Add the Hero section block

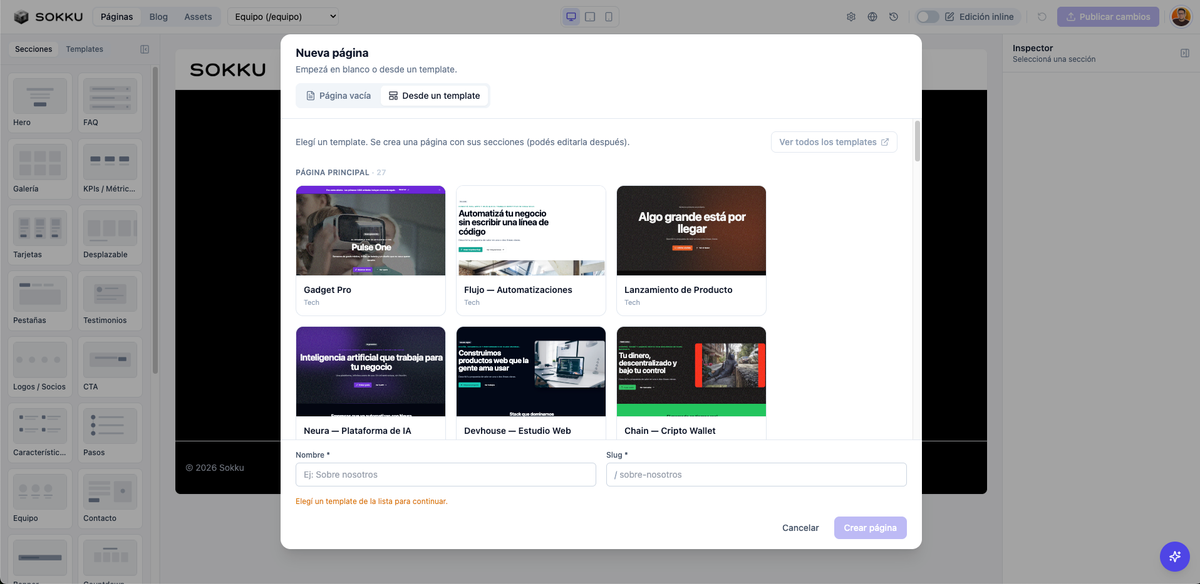[40, 102]
